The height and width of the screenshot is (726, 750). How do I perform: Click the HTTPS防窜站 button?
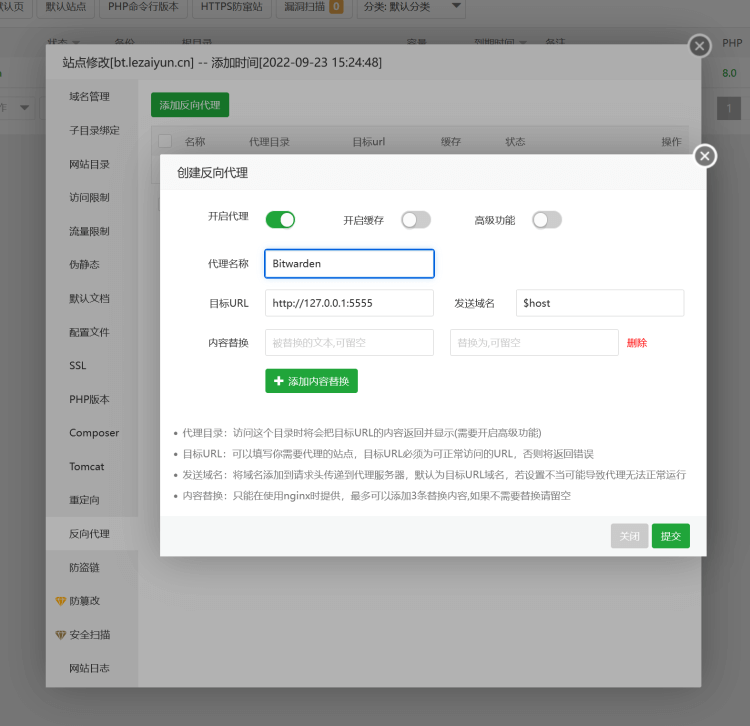232,7
